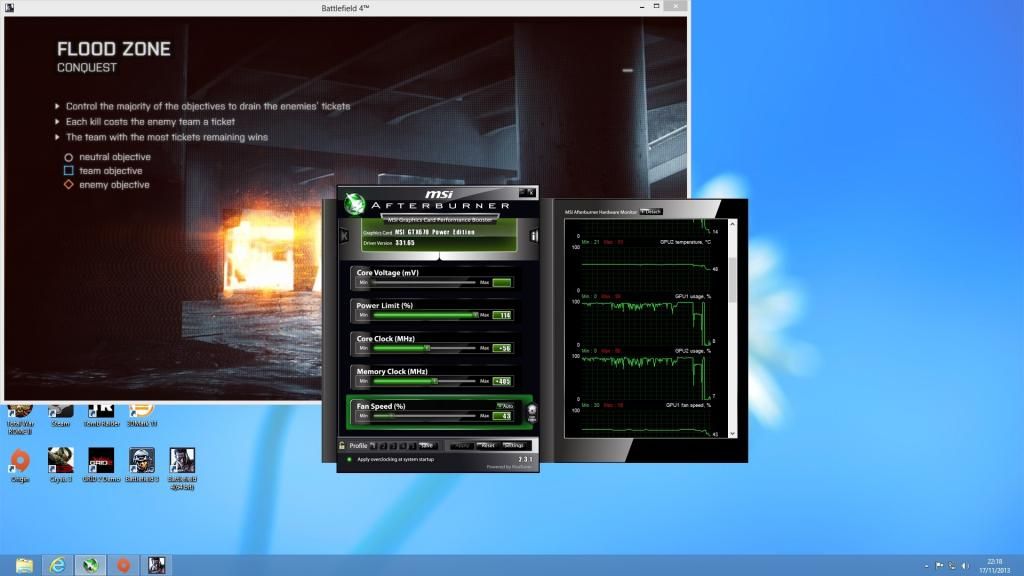Click the 'neutral objective' legend text
Image resolution: width=1024 pixels, height=576 pixels.
click(115, 157)
